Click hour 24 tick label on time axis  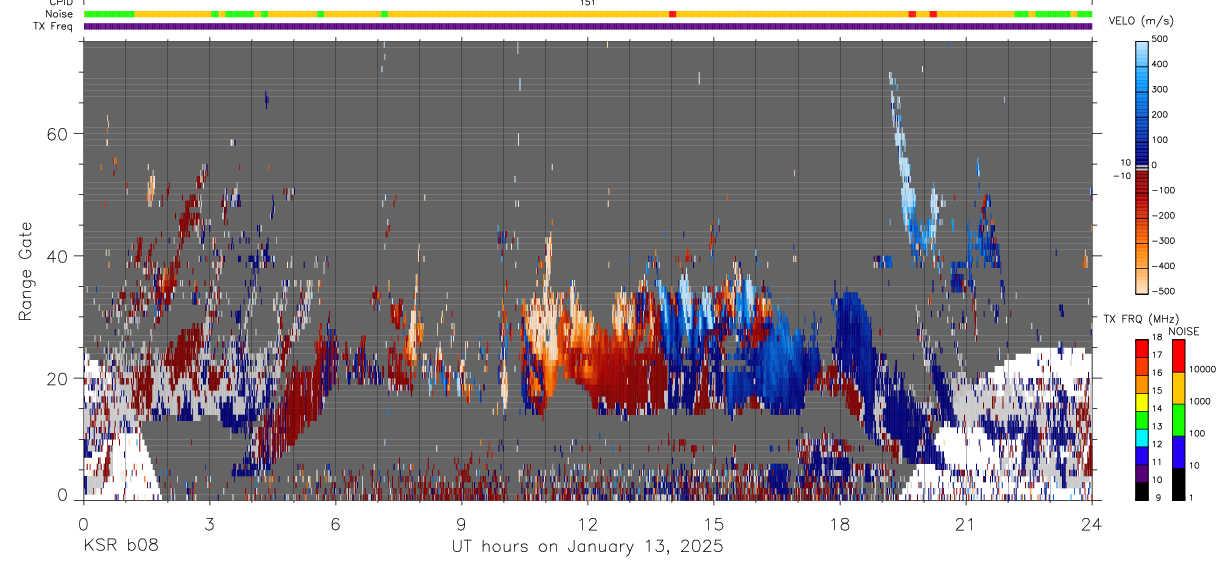(1091, 523)
